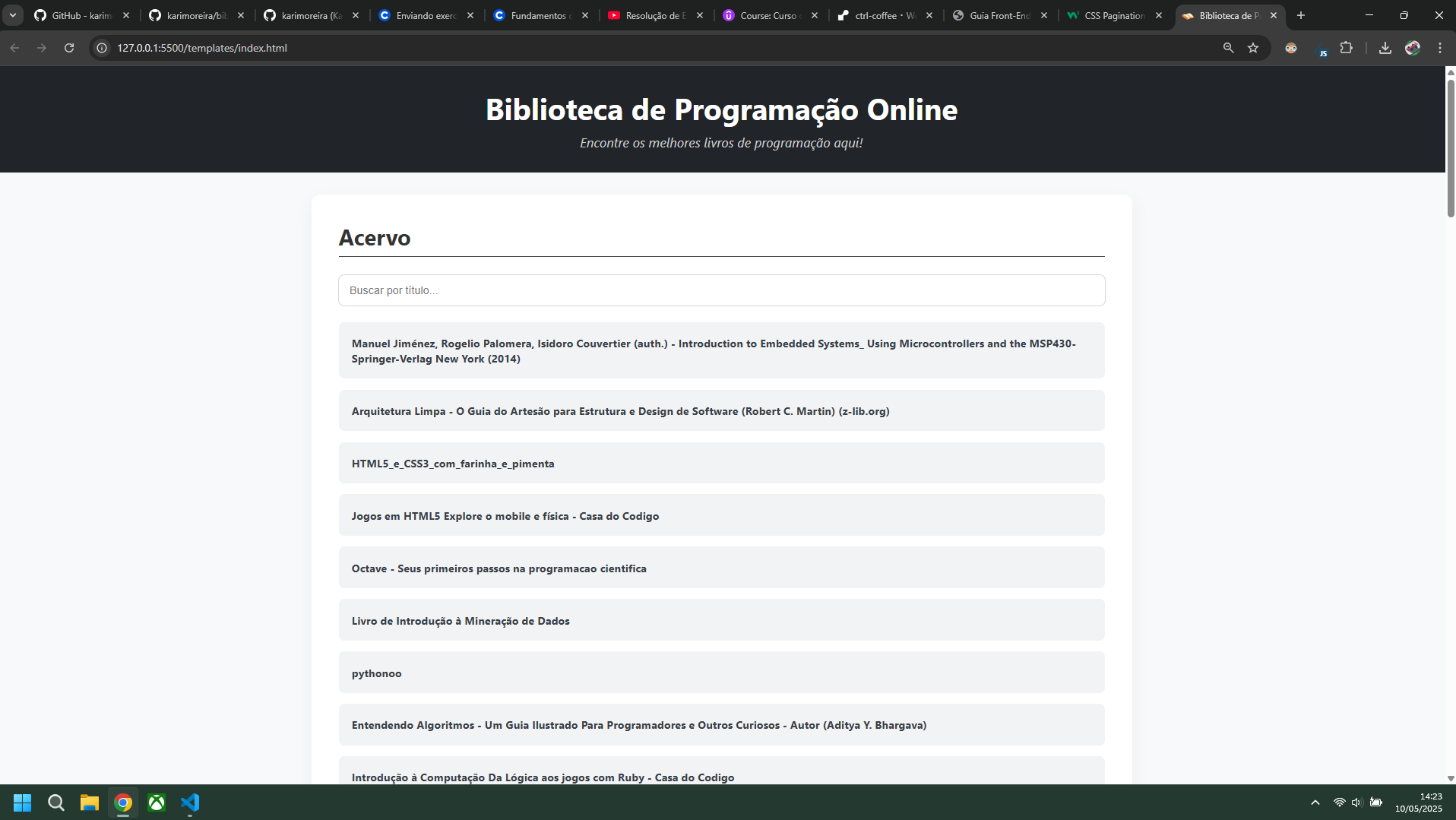This screenshot has height=820, width=1456.
Task: Open the Arquitetura Limpa book entry
Action: [x=721, y=411]
